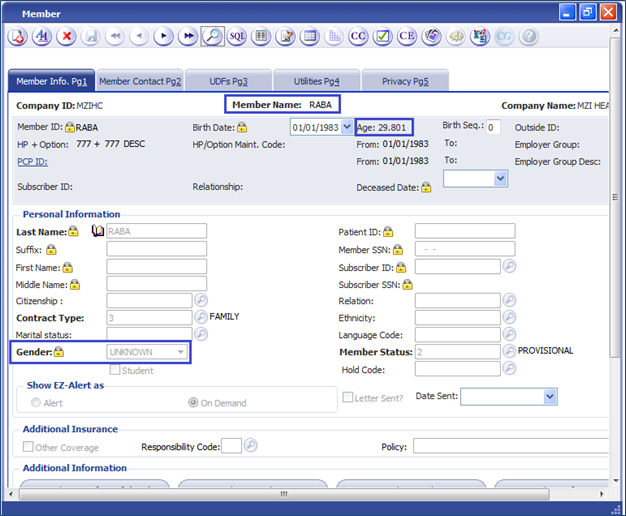Select the On Demand radio button
Viewport: 626px width, 516px height.
[193, 402]
